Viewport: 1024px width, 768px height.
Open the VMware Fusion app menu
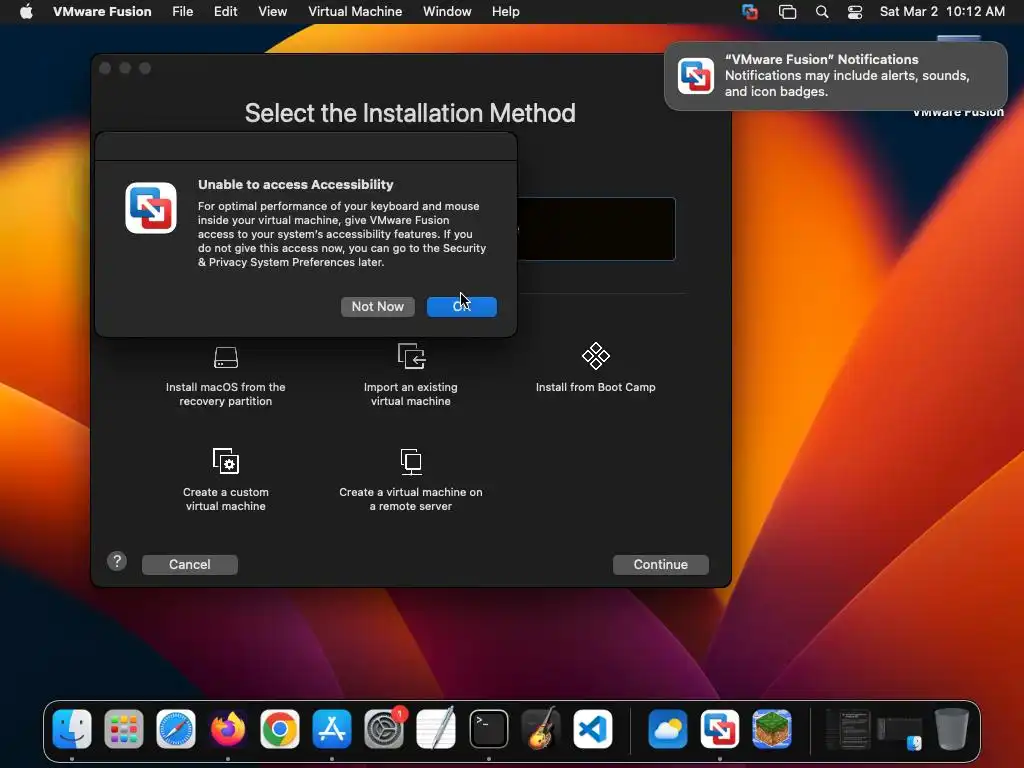pos(102,12)
